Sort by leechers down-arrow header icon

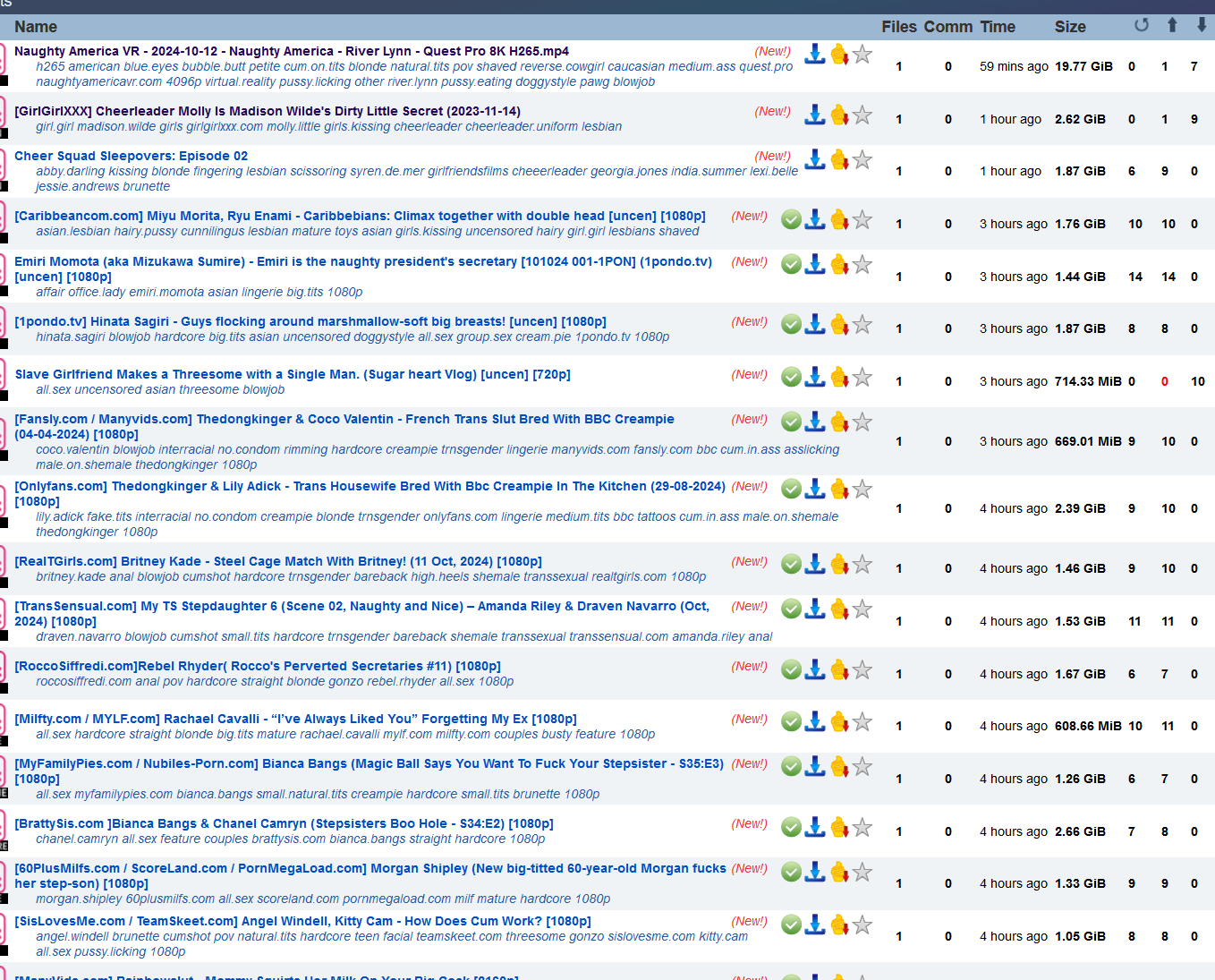(1202, 25)
